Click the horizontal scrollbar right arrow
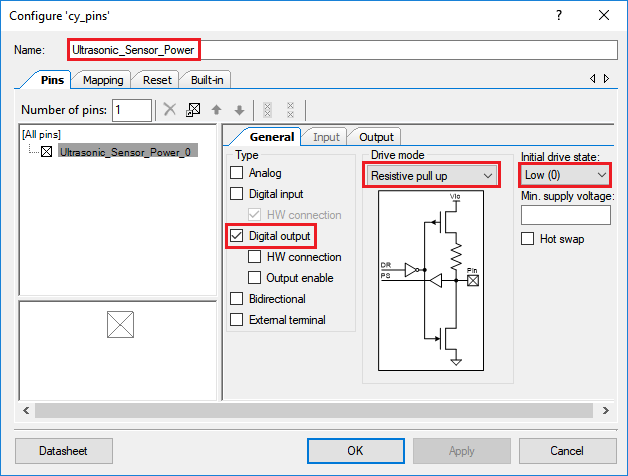The image size is (628, 476). tap(606, 411)
